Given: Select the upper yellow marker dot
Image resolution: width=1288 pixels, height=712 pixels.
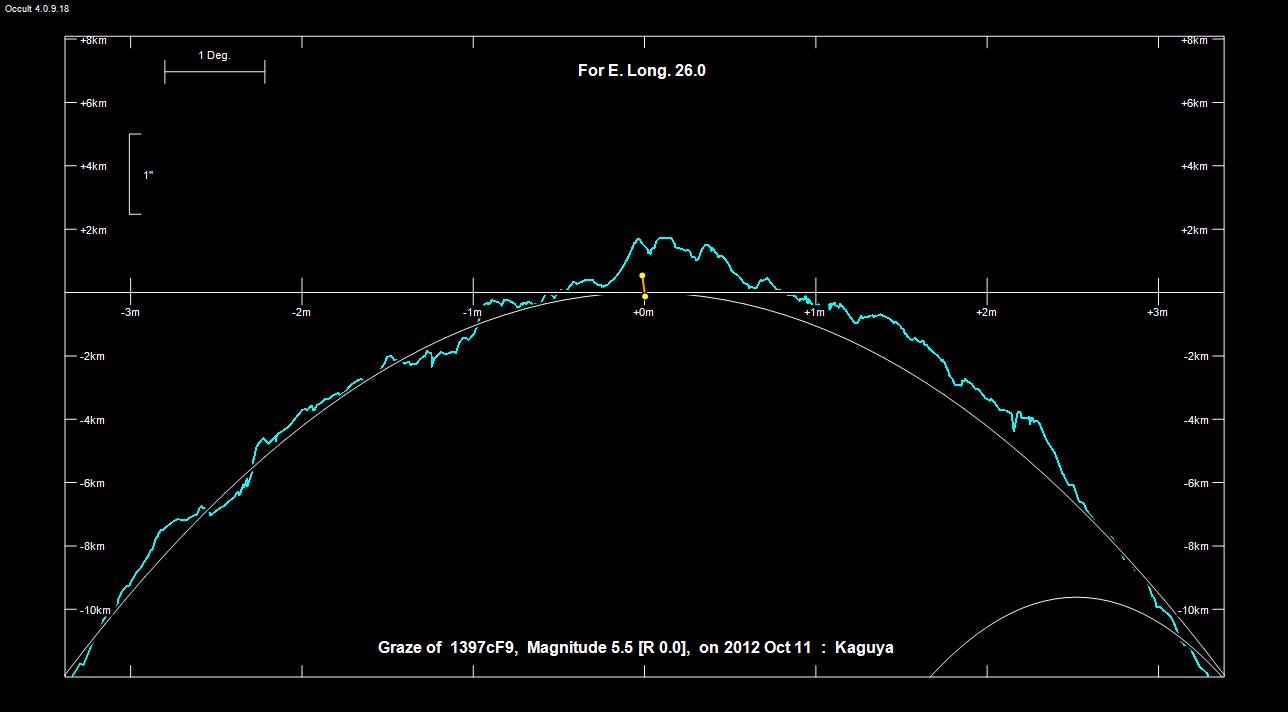Looking at the screenshot, I should (x=642, y=275).
